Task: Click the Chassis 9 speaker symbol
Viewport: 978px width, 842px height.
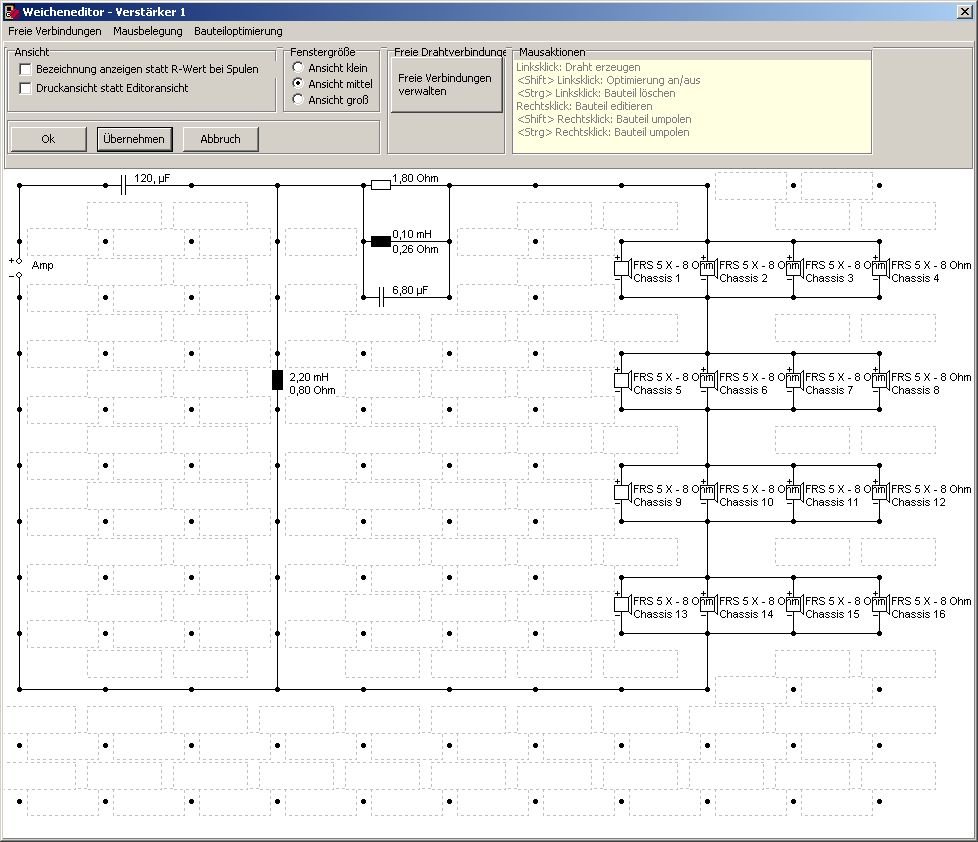Action: pyautogui.click(x=623, y=492)
